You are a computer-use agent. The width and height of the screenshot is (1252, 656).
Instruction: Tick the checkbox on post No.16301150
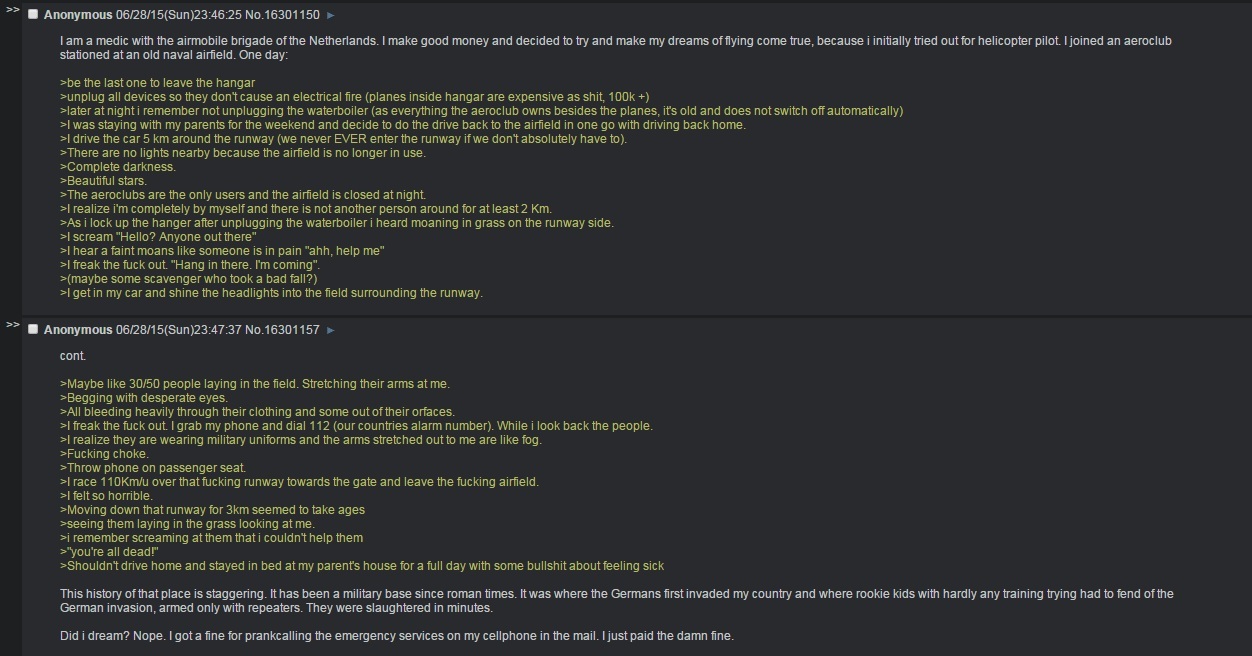click(33, 15)
